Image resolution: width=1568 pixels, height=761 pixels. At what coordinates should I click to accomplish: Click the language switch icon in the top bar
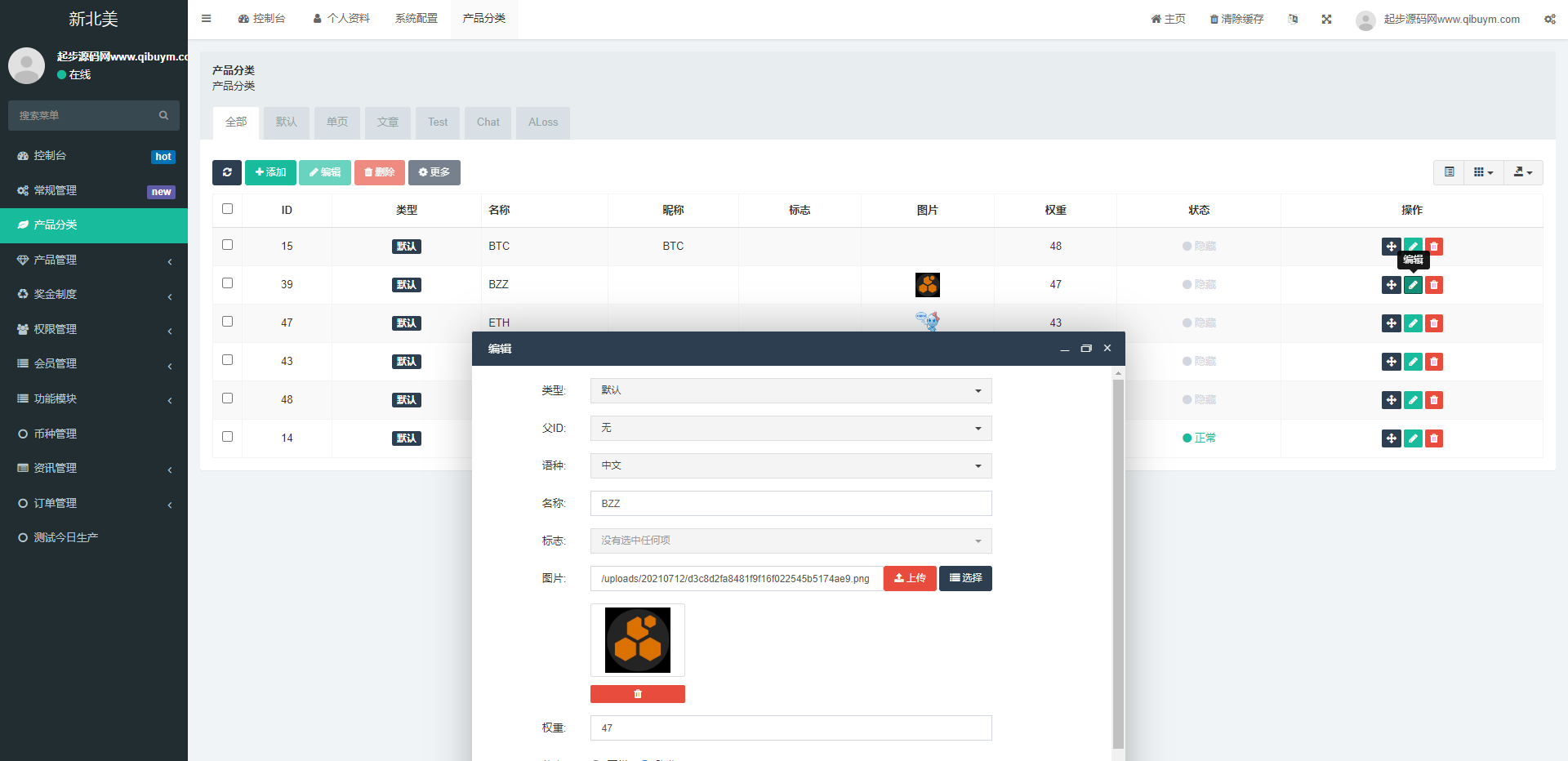click(1293, 19)
